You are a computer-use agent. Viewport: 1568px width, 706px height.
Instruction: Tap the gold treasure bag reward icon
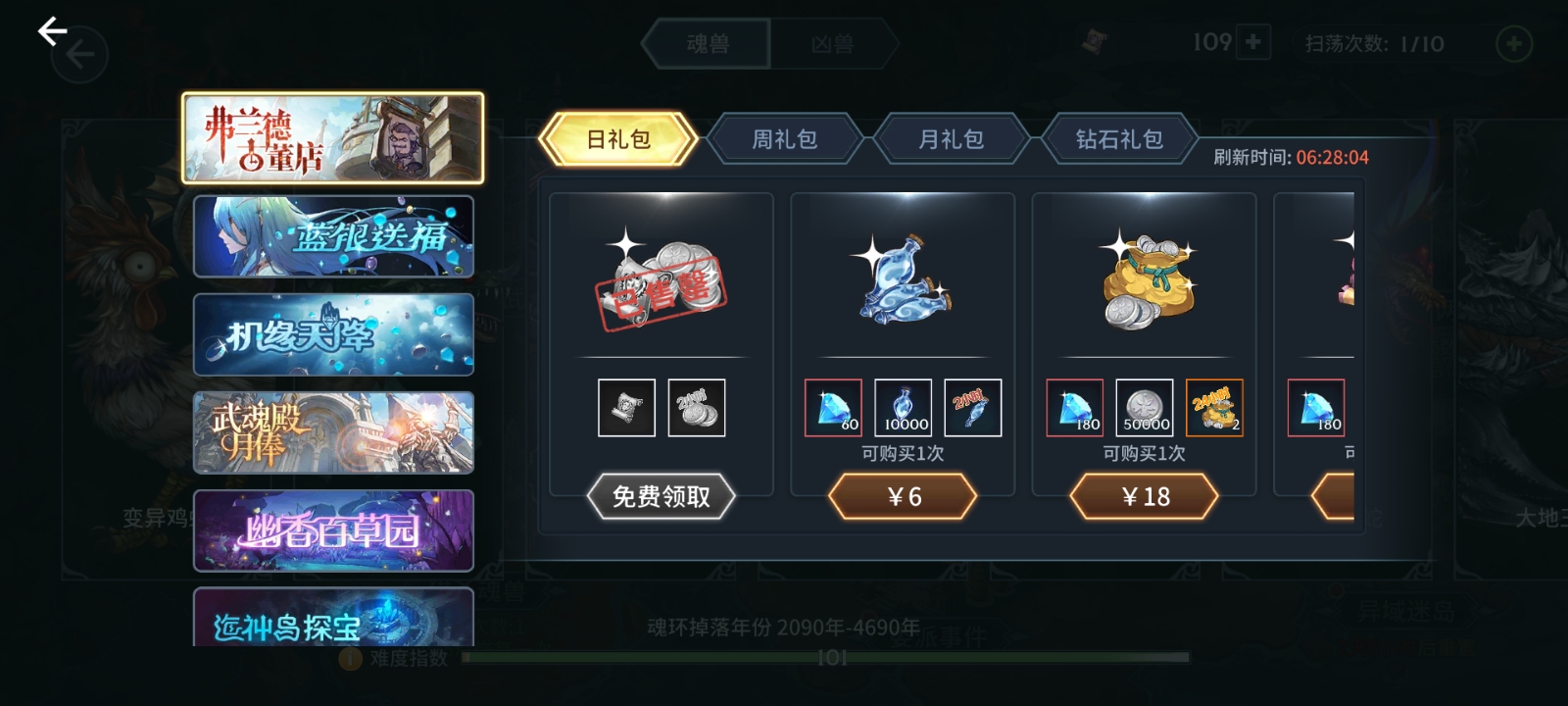click(x=1214, y=408)
